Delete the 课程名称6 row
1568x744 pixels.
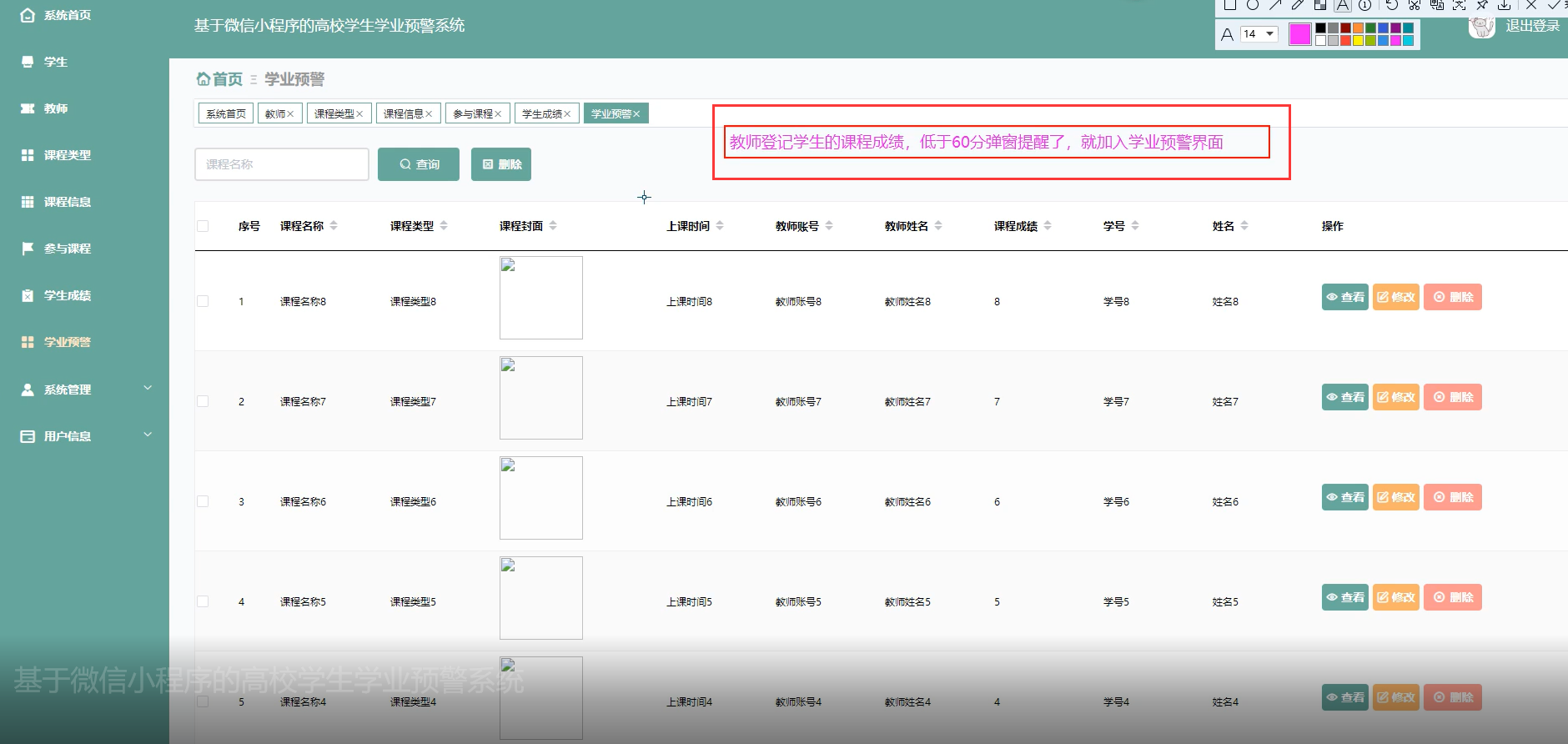click(1453, 497)
